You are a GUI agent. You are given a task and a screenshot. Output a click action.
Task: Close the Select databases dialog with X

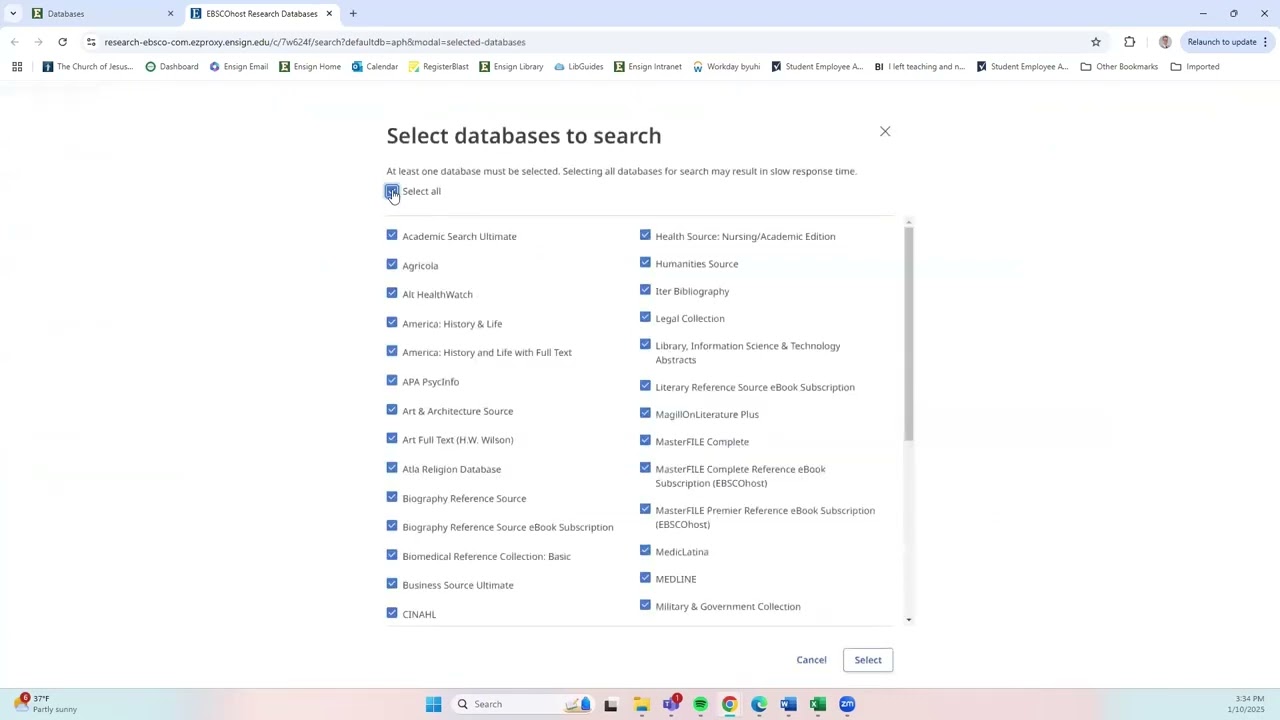(885, 131)
